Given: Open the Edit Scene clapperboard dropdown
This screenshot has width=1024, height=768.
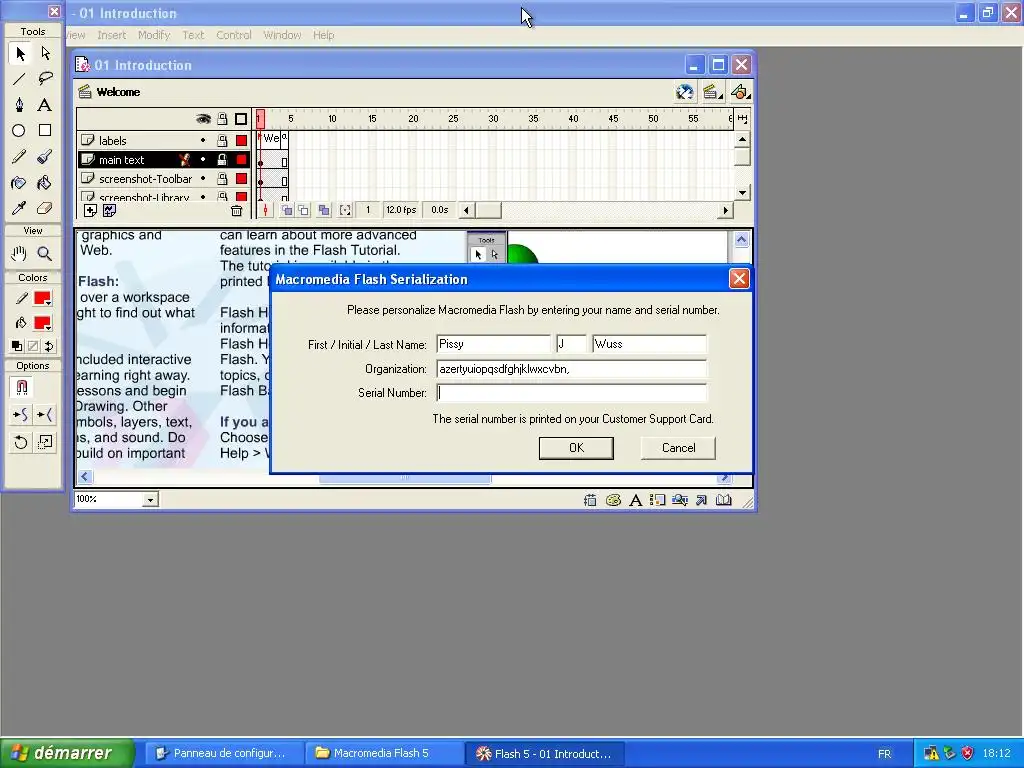Looking at the screenshot, I should pos(713,92).
